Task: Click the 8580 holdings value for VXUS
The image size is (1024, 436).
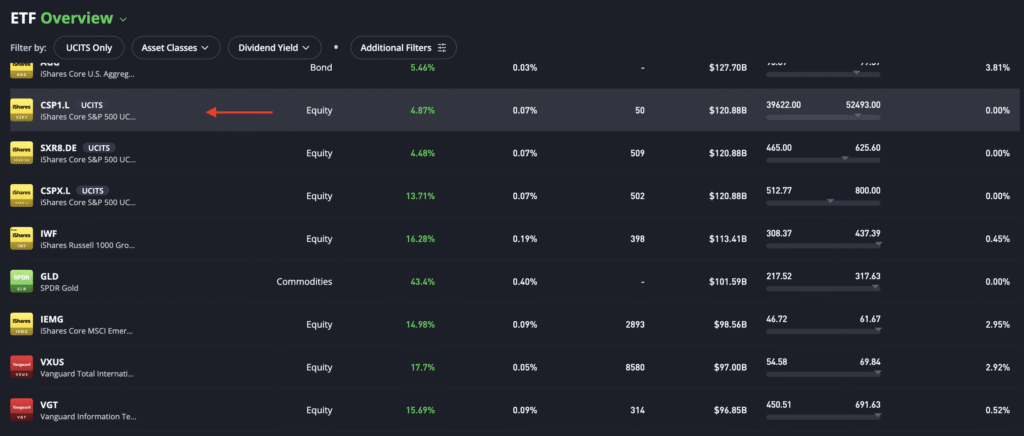Action: 634,367
